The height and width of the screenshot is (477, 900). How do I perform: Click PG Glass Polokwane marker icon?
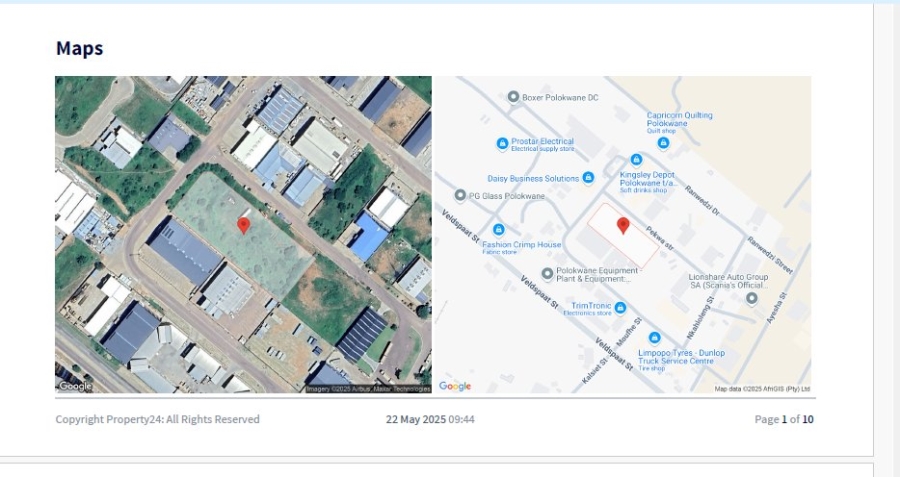tap(460, 196)
